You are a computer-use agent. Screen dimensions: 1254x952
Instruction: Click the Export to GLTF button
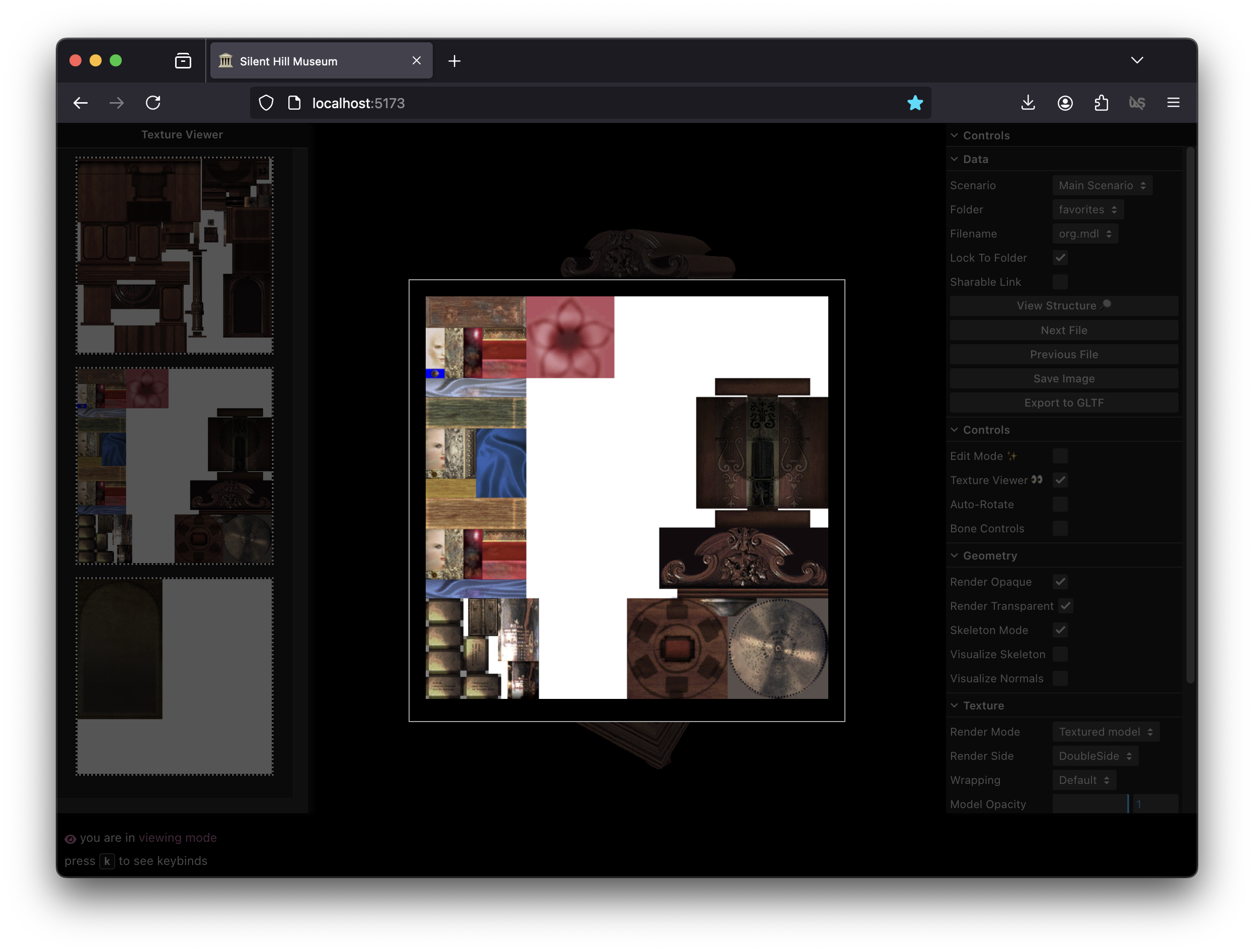click(1063, 402)
